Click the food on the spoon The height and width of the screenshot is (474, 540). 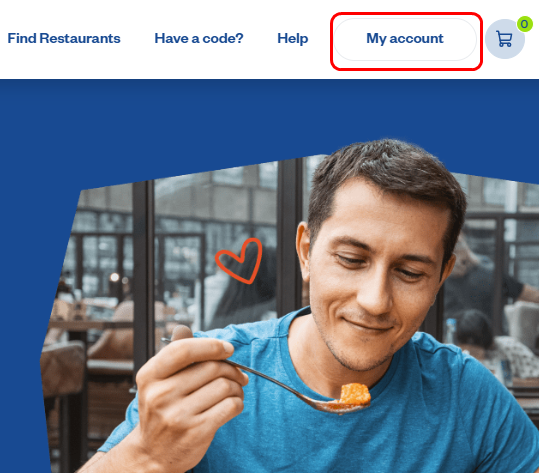pos(355,394)
